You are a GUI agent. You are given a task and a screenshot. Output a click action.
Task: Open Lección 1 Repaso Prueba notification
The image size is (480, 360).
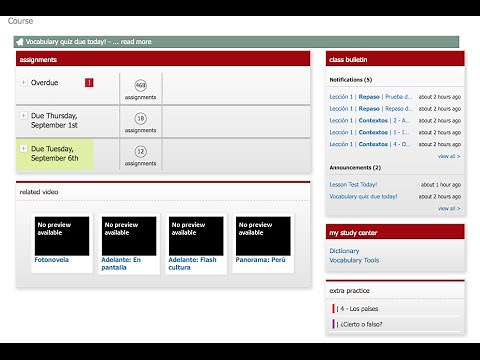click(x=371, y=97)
